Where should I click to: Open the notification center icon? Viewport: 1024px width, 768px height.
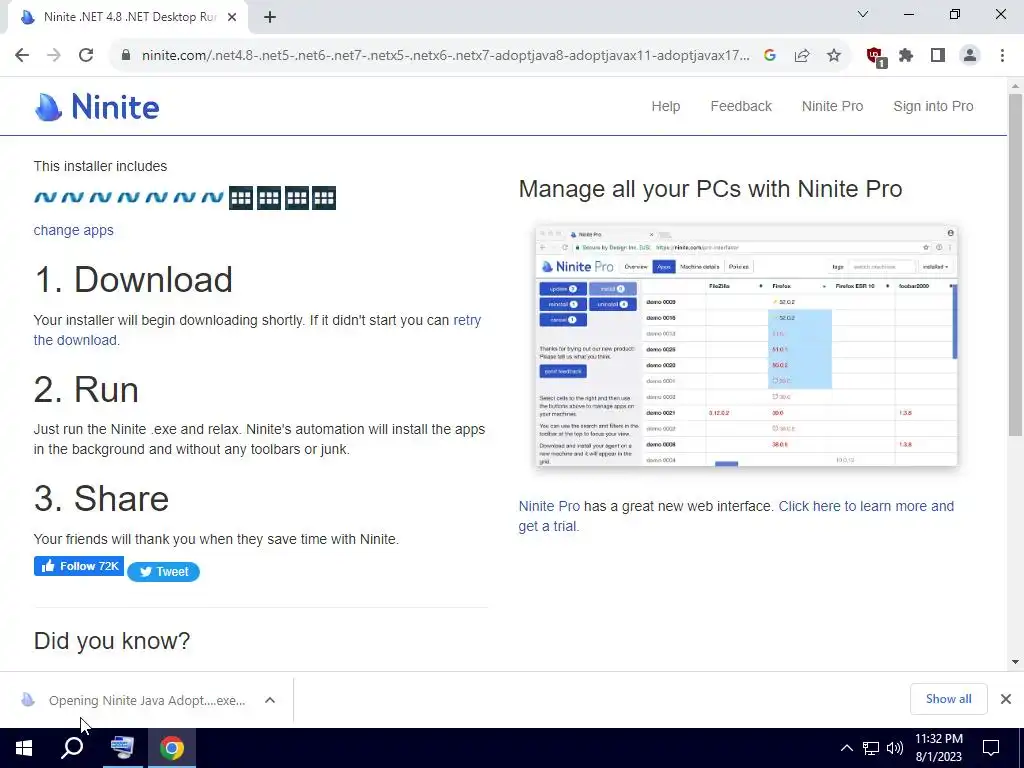point(991,748)
